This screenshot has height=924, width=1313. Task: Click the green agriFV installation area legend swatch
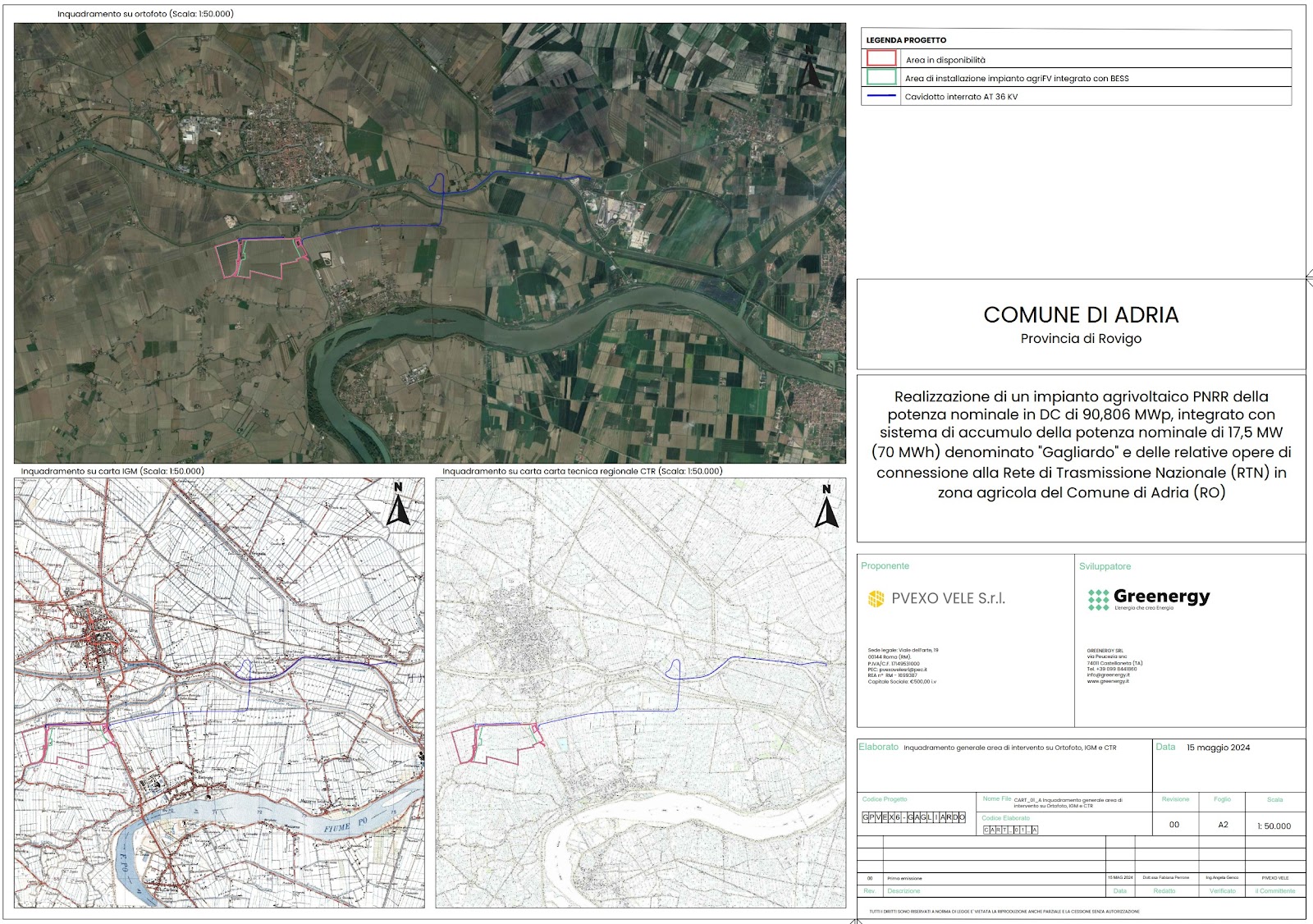[881, 77]
